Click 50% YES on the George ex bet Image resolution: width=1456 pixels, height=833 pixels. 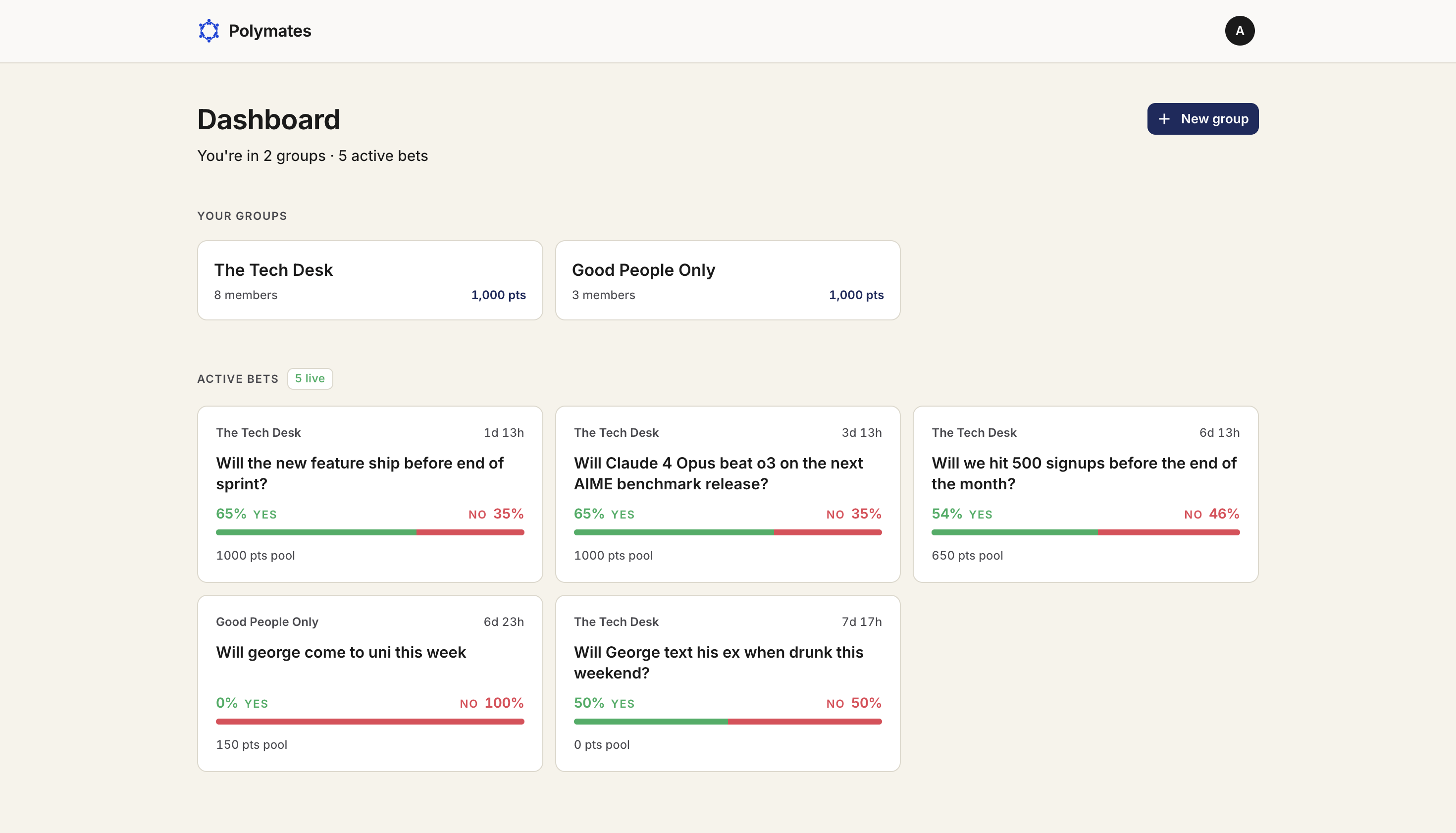click(604, 703)
